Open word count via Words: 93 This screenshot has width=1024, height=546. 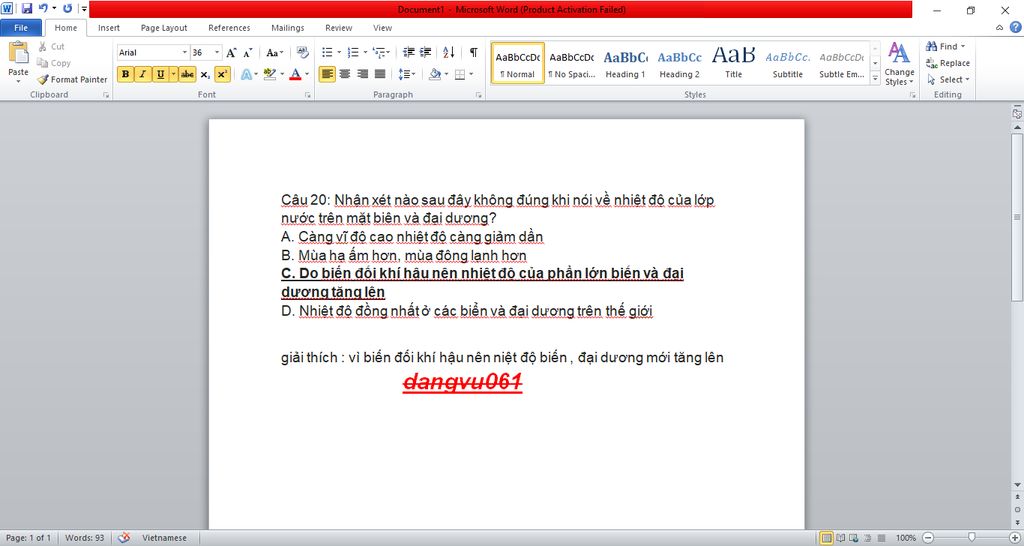84,538
